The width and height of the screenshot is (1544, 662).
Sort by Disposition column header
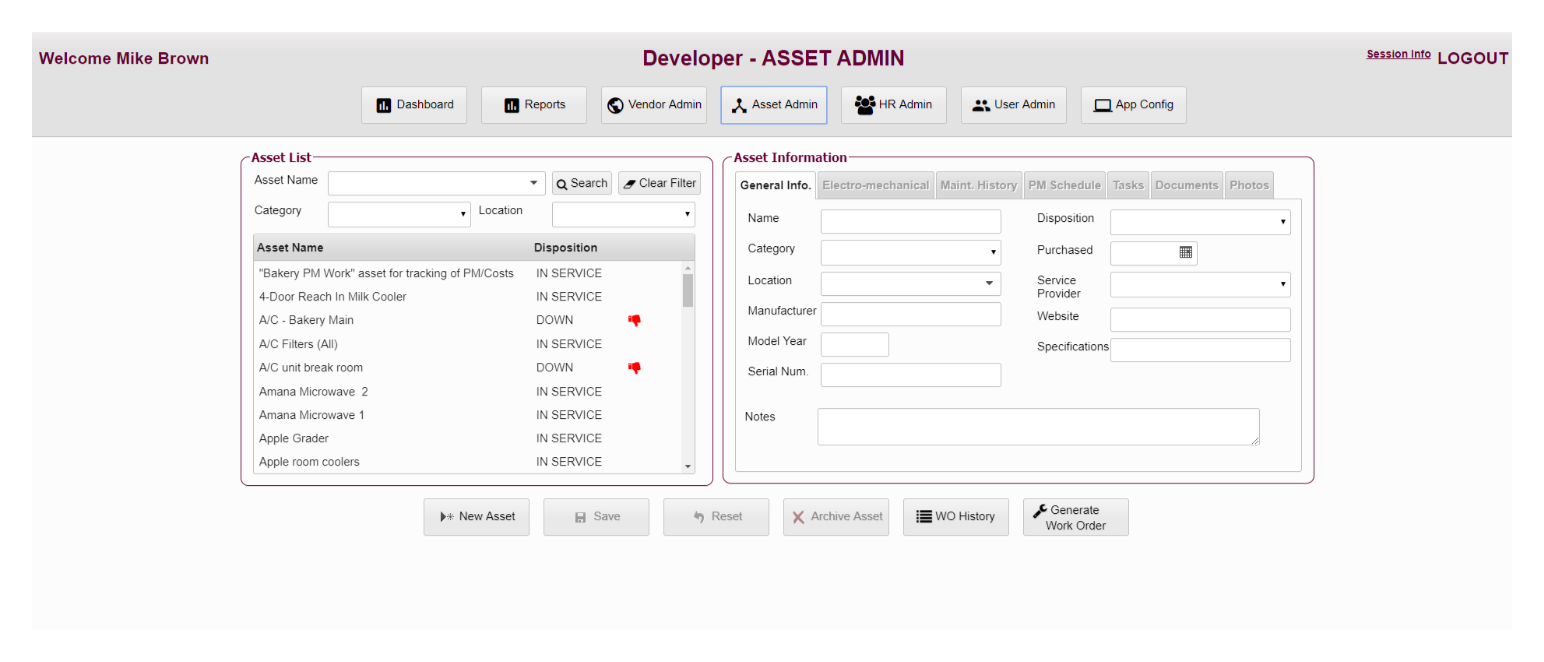click(x=566, y=248)
